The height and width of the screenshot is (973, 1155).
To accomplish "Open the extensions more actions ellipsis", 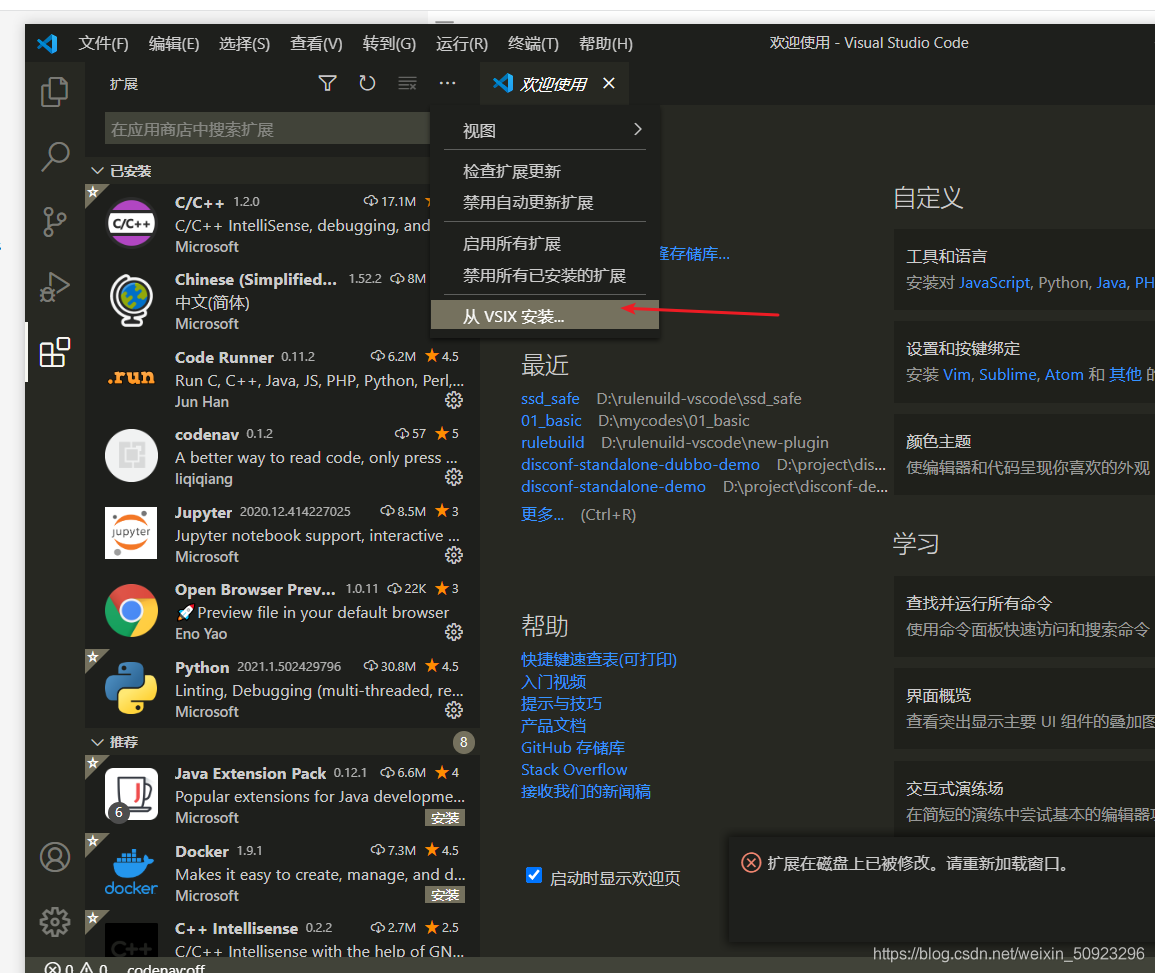I will click(447, 83).
